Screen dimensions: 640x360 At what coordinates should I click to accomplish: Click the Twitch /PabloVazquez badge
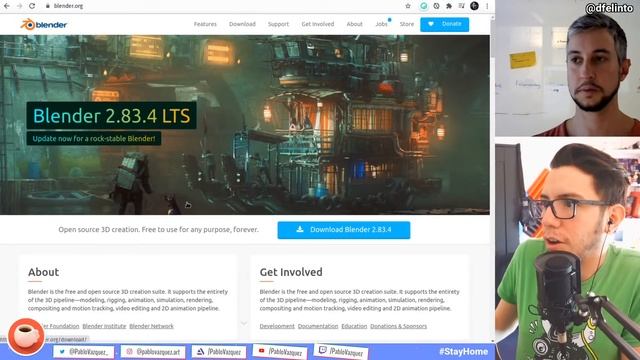[341, 351]
